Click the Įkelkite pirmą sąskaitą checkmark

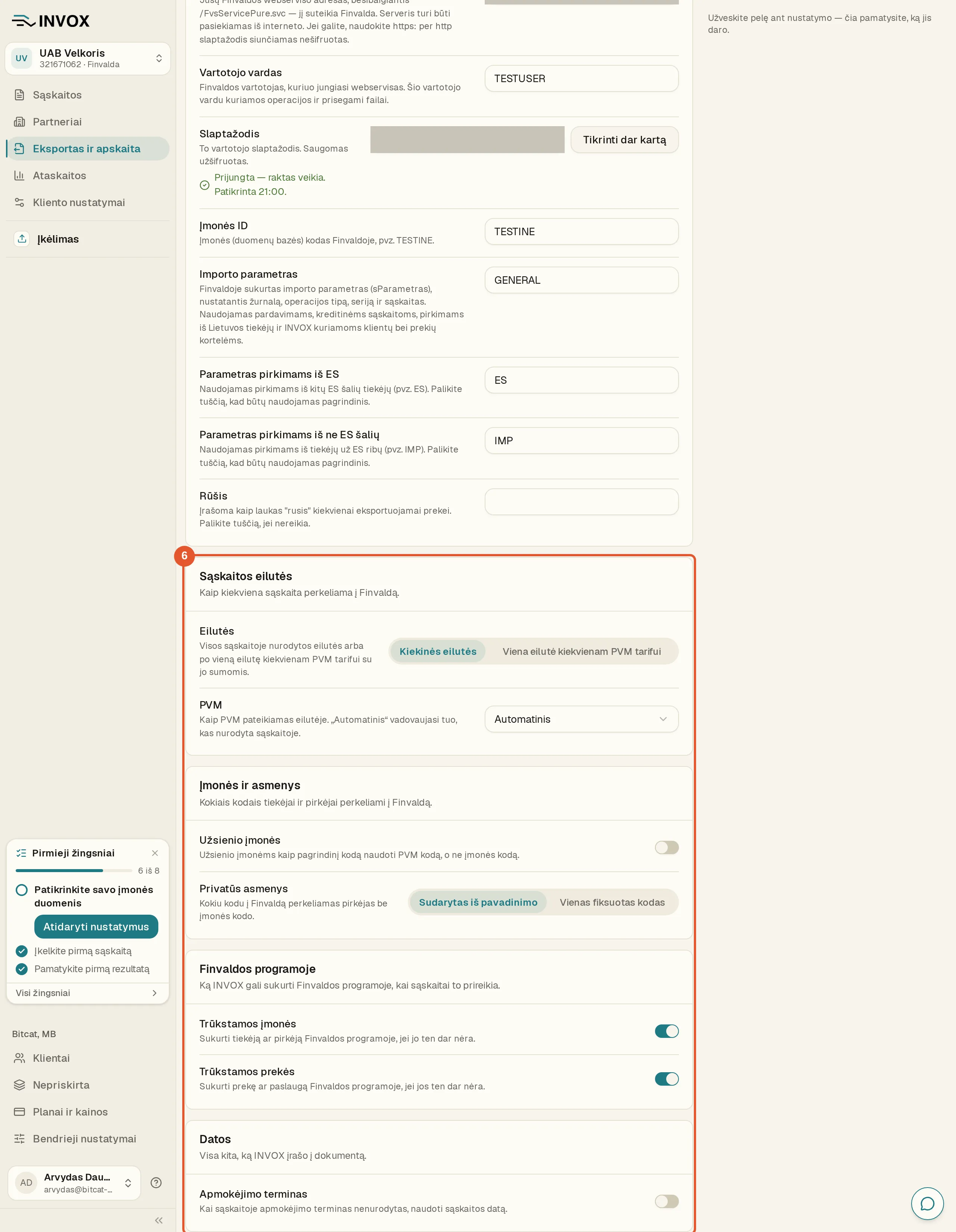(21, 951)
